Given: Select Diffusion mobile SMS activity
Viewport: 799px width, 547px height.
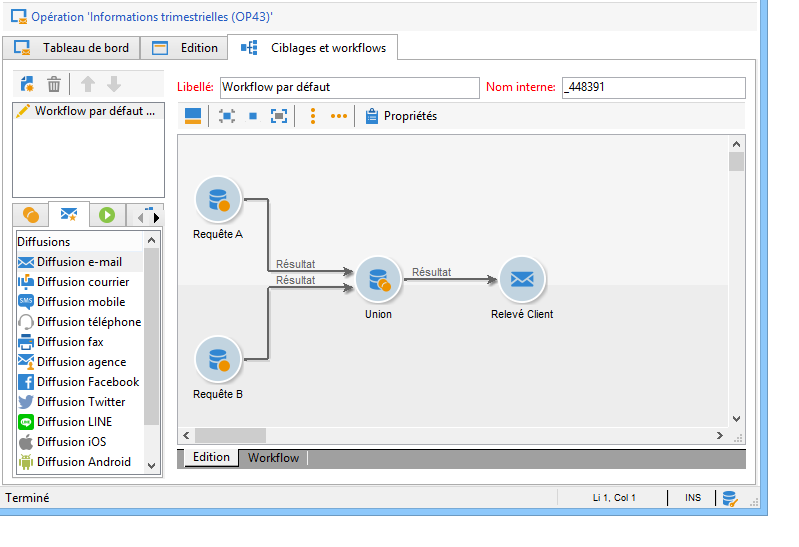Looking at the screenshot, I should (x=80, y=302).
